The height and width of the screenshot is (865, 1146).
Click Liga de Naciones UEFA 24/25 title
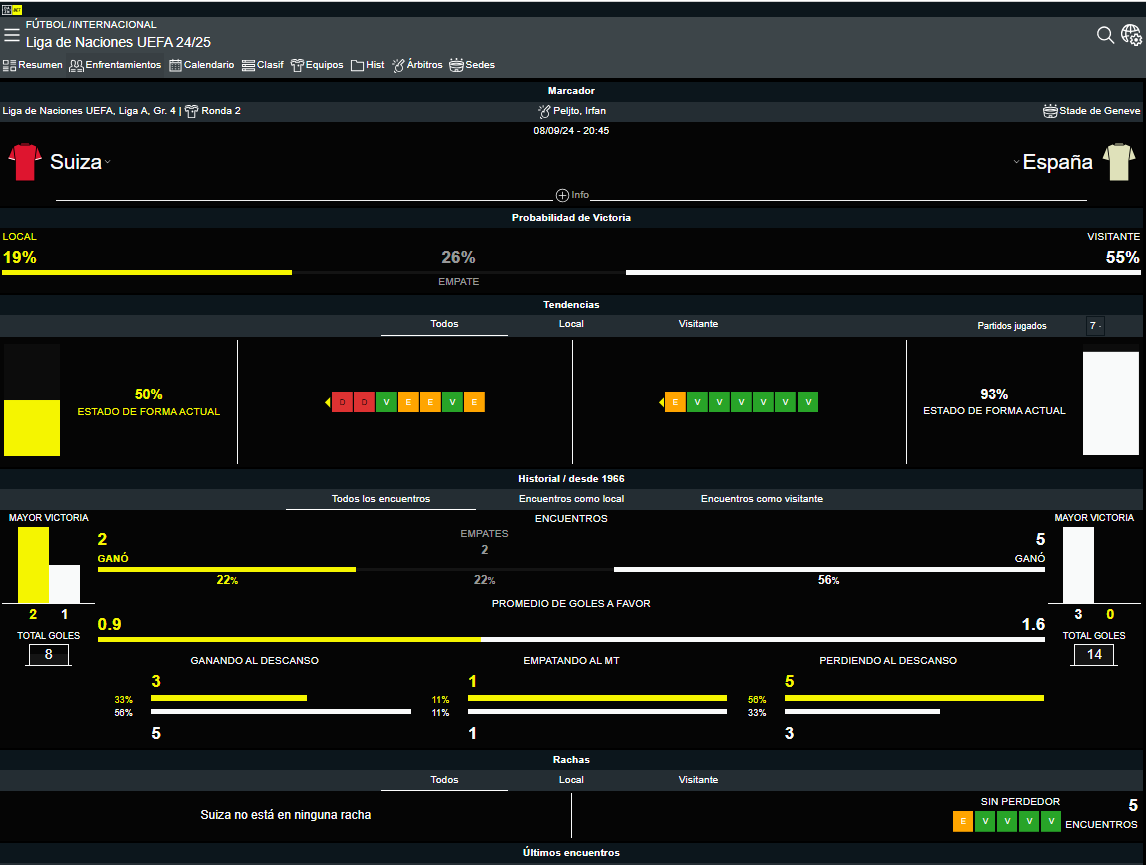(x=118, y=42)
